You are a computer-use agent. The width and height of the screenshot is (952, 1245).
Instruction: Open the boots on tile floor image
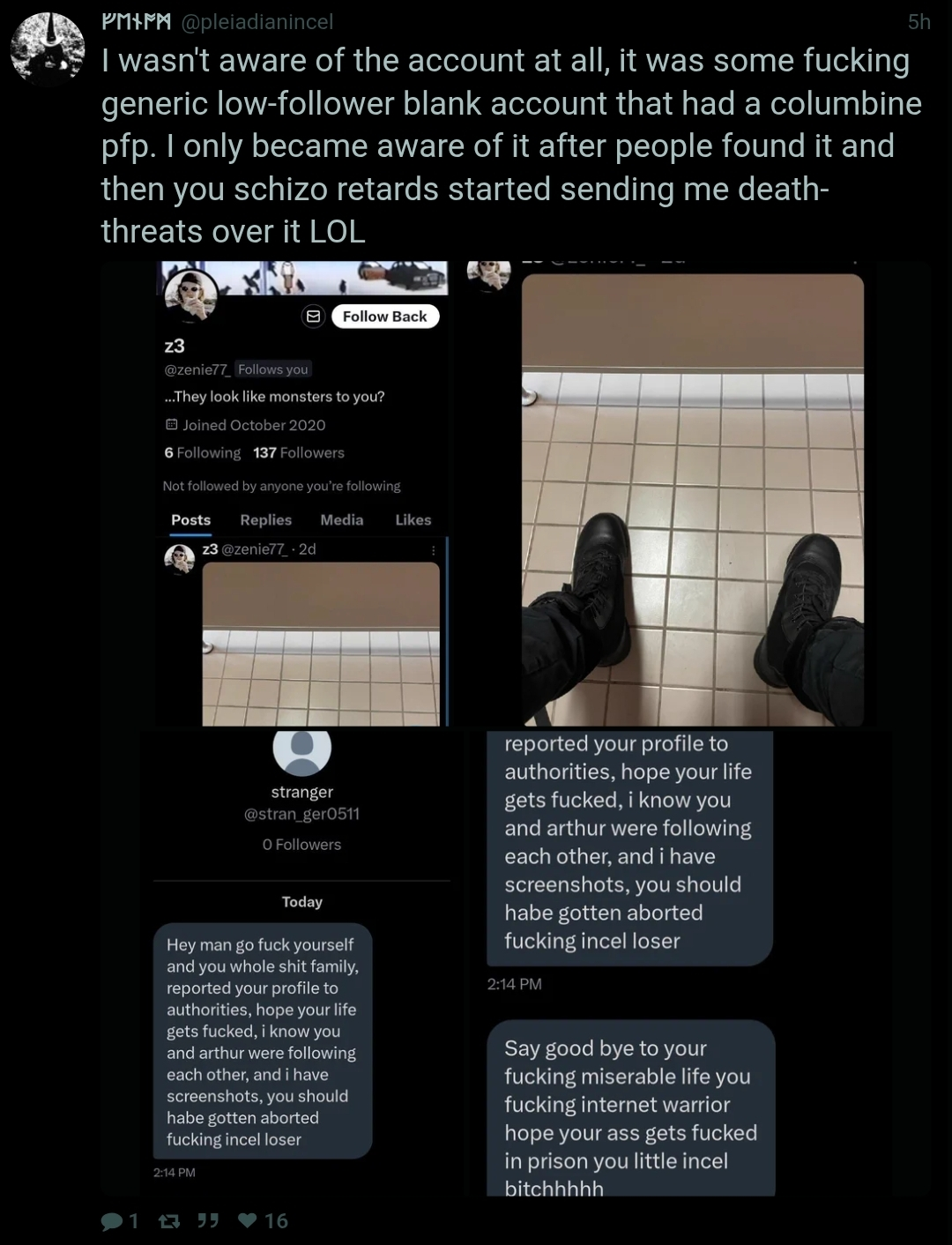693,500
